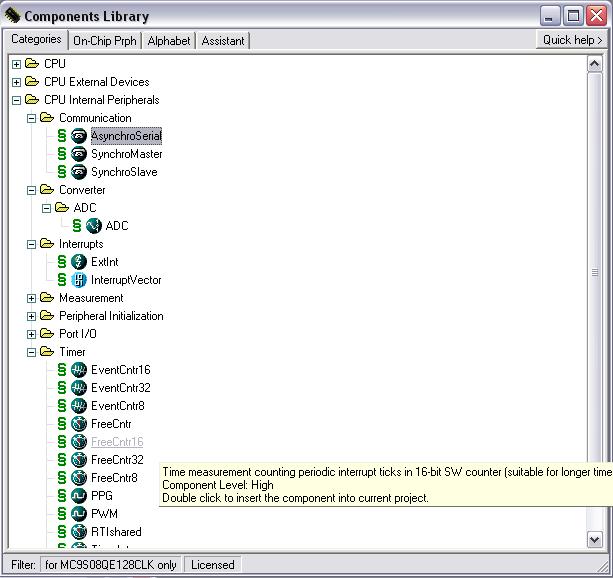Select the FreeCntr32 component icon

point(79,460)
